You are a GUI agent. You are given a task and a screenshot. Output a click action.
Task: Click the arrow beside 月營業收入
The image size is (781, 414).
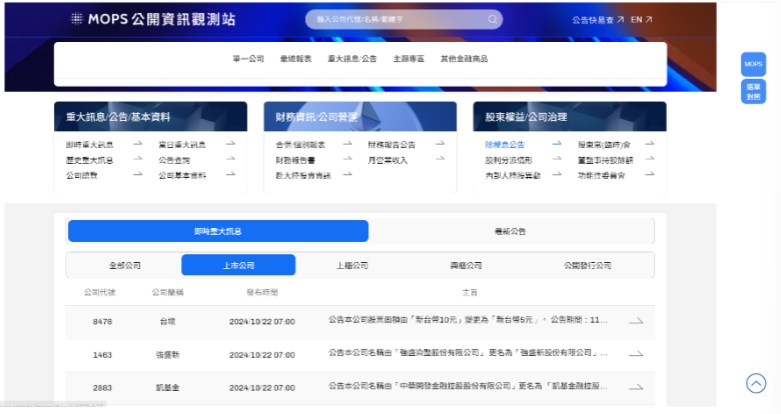440,159
